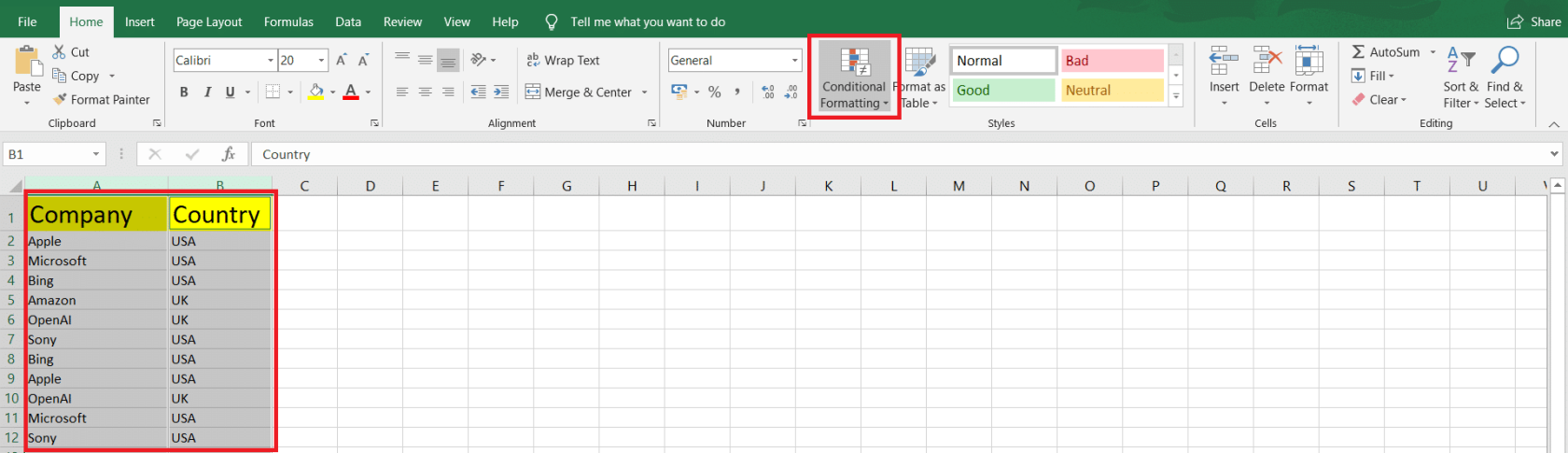Switch to the Review tab
The height and width of the screenshot is (453, 1568).
pos(402,21)
